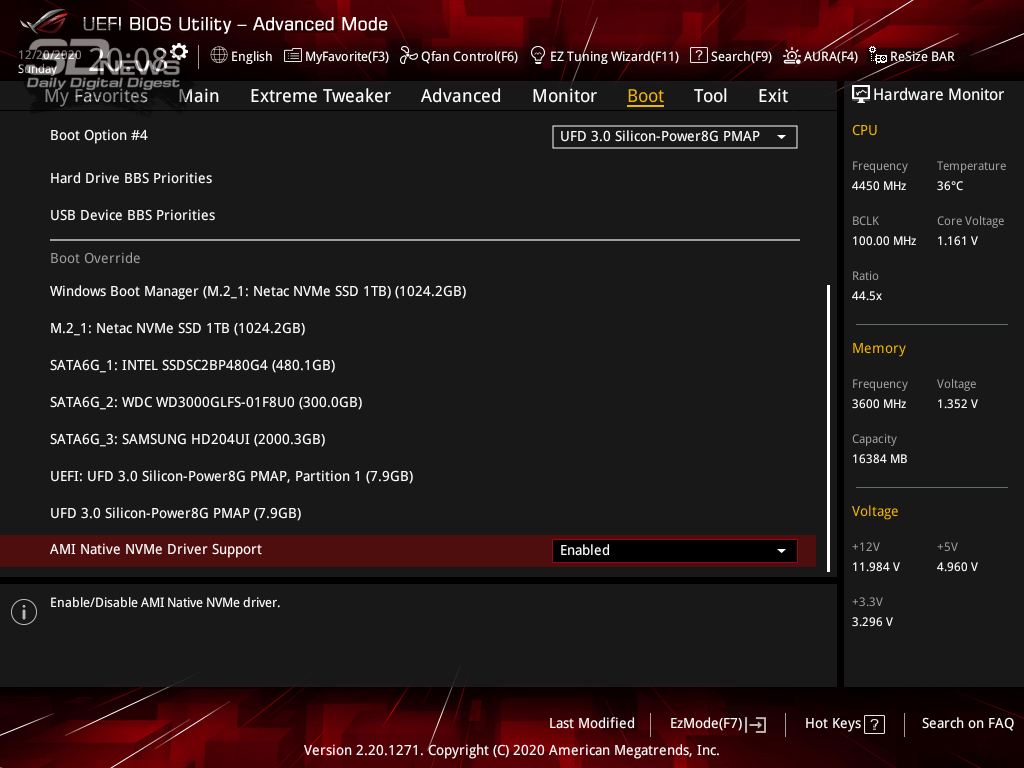Open Qfan Control fan icon

click(408, 56)
